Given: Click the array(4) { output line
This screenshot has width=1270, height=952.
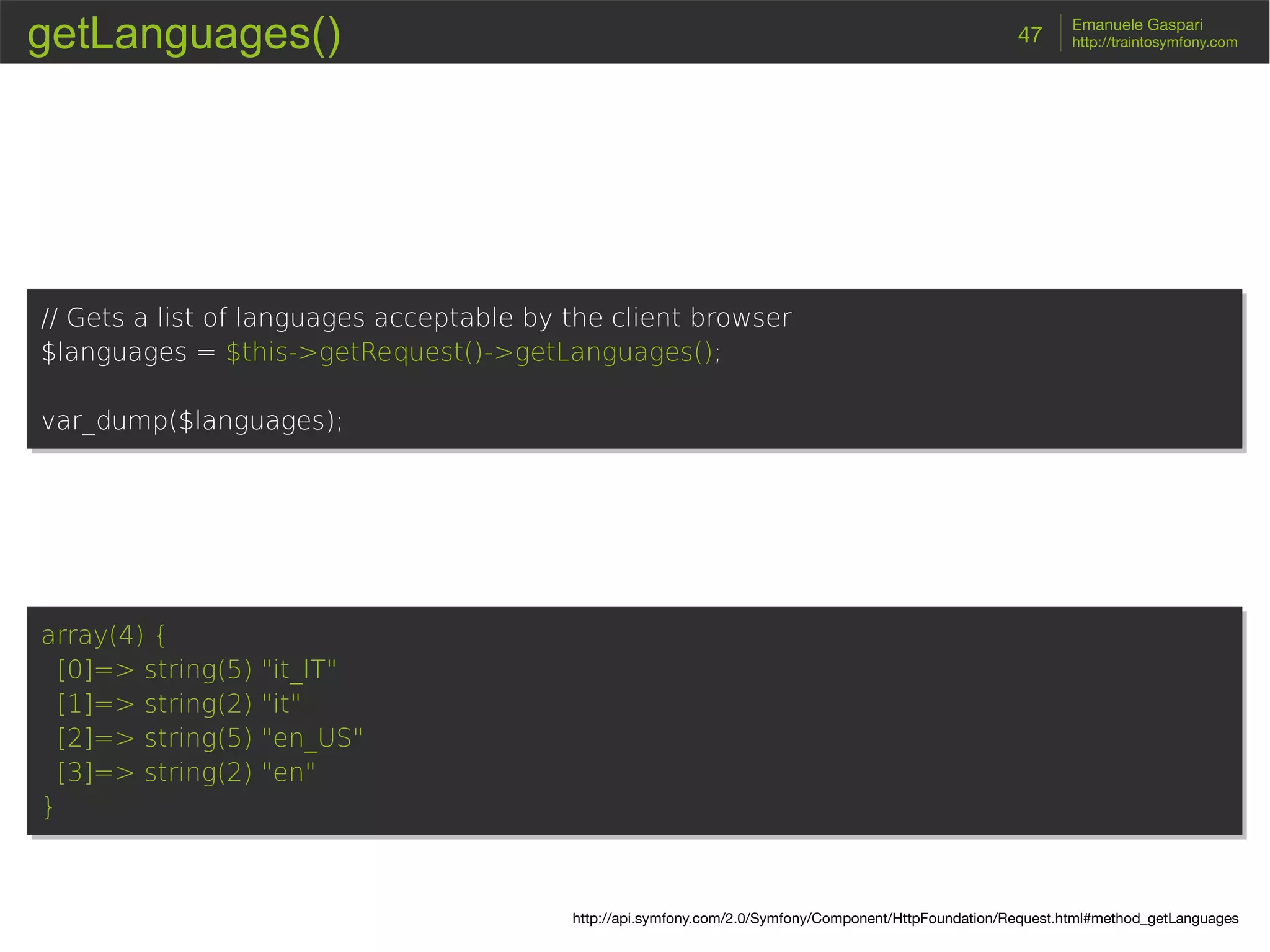Looking at the screenshot, I should [104, 635].
